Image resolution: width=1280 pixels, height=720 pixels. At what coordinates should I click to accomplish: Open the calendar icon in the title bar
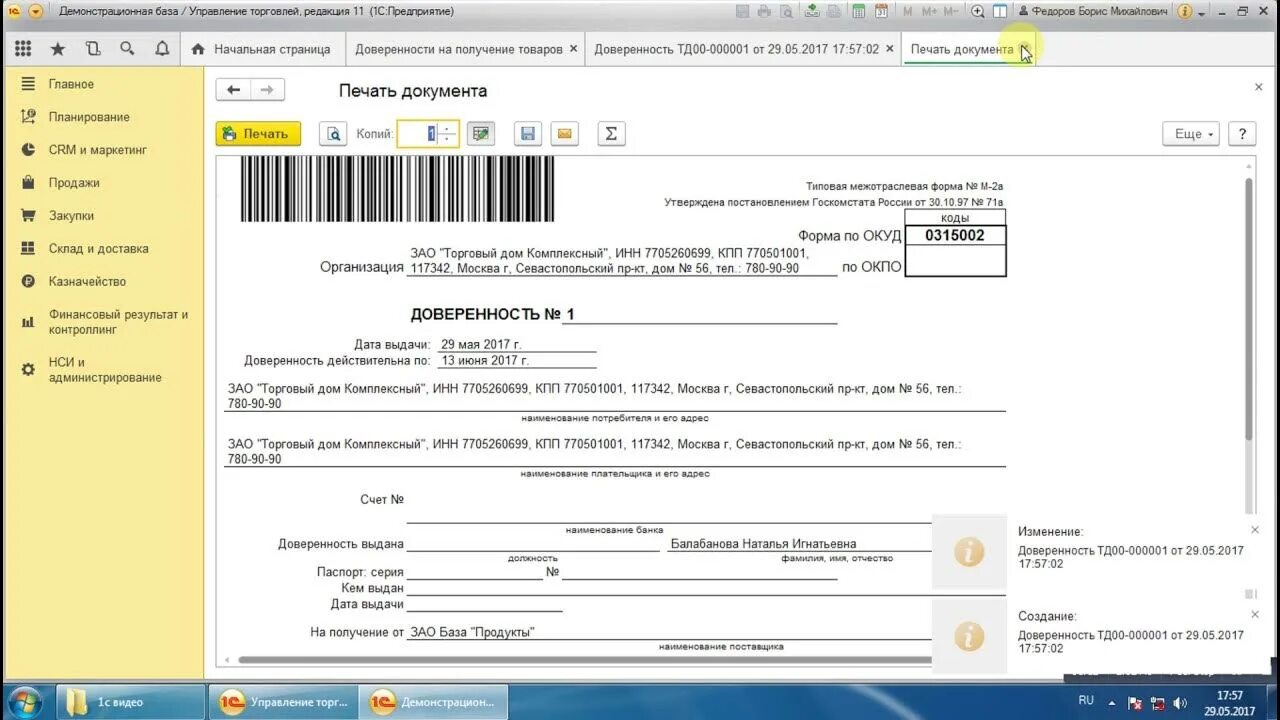tap(881, 11)
